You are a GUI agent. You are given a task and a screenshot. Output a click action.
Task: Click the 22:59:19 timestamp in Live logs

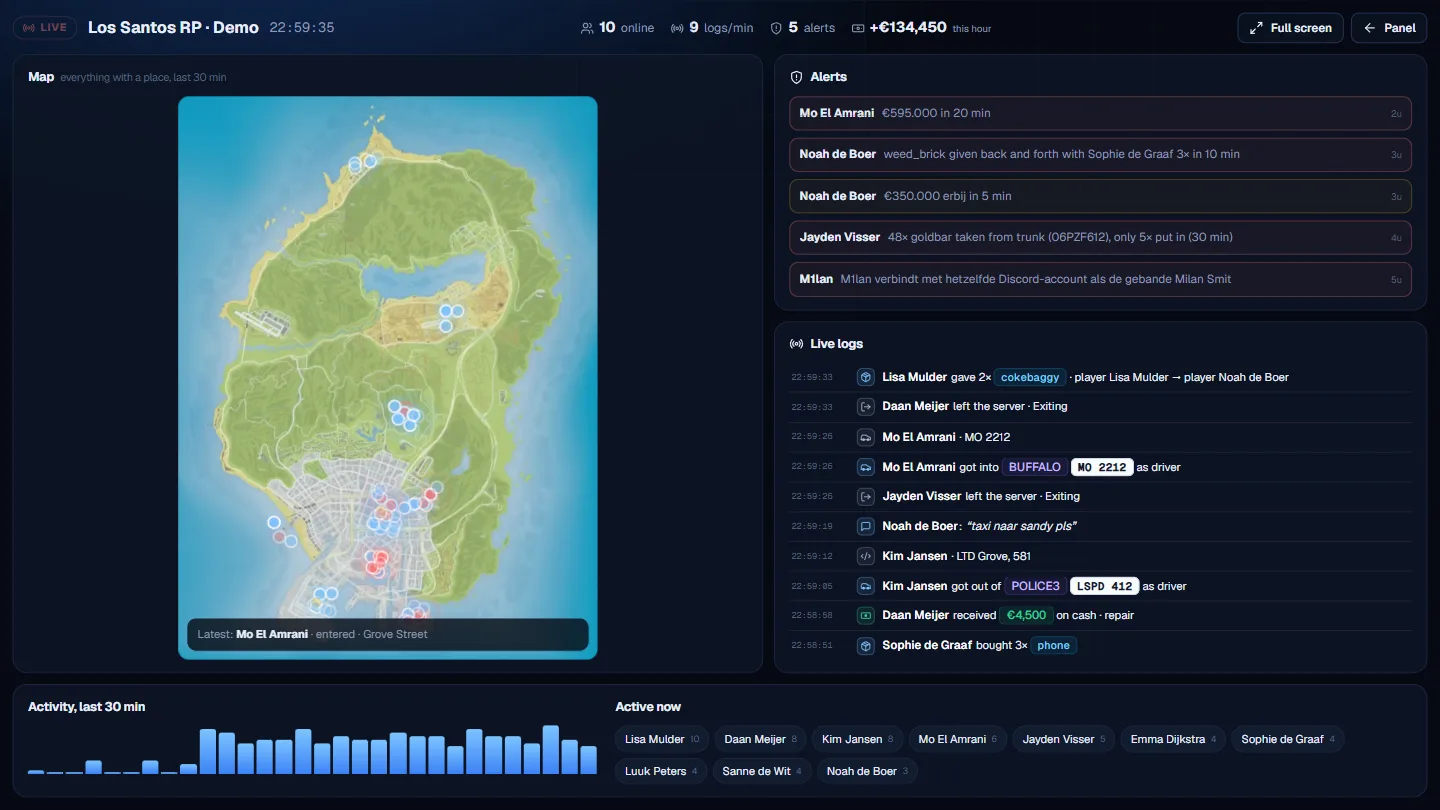click(x=812, y=526)
